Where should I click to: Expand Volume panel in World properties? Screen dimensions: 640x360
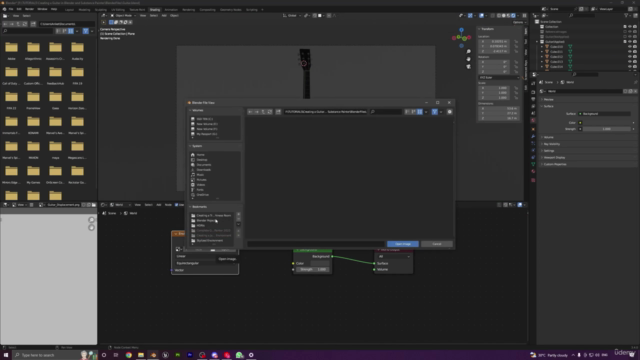coord(548,137)
